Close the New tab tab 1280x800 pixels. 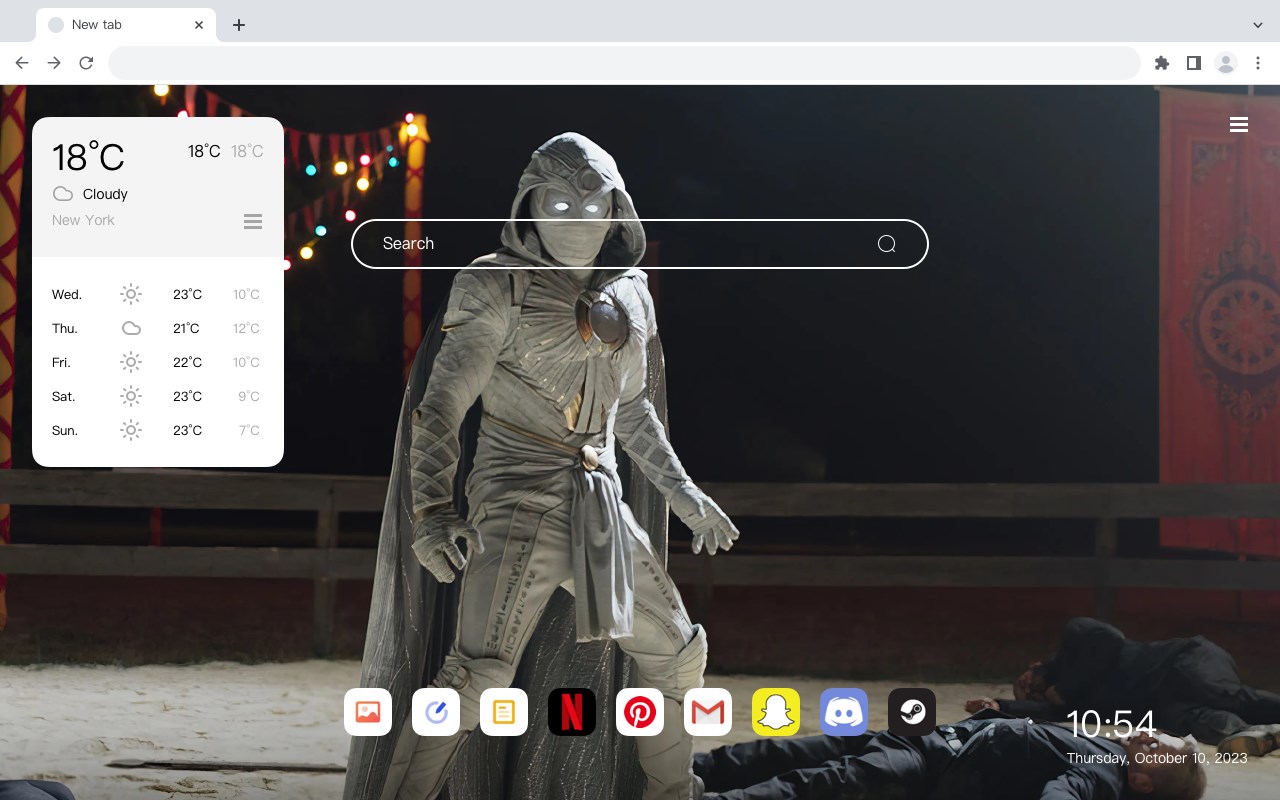(199, 25)
